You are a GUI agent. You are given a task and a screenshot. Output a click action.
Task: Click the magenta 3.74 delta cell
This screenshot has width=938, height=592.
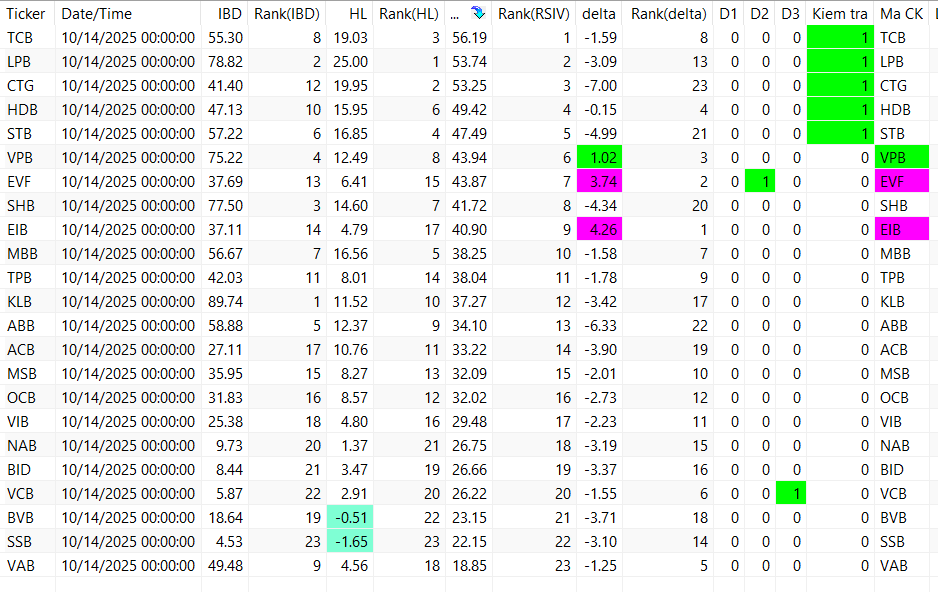pyautogui.click(x=599, y=181)
